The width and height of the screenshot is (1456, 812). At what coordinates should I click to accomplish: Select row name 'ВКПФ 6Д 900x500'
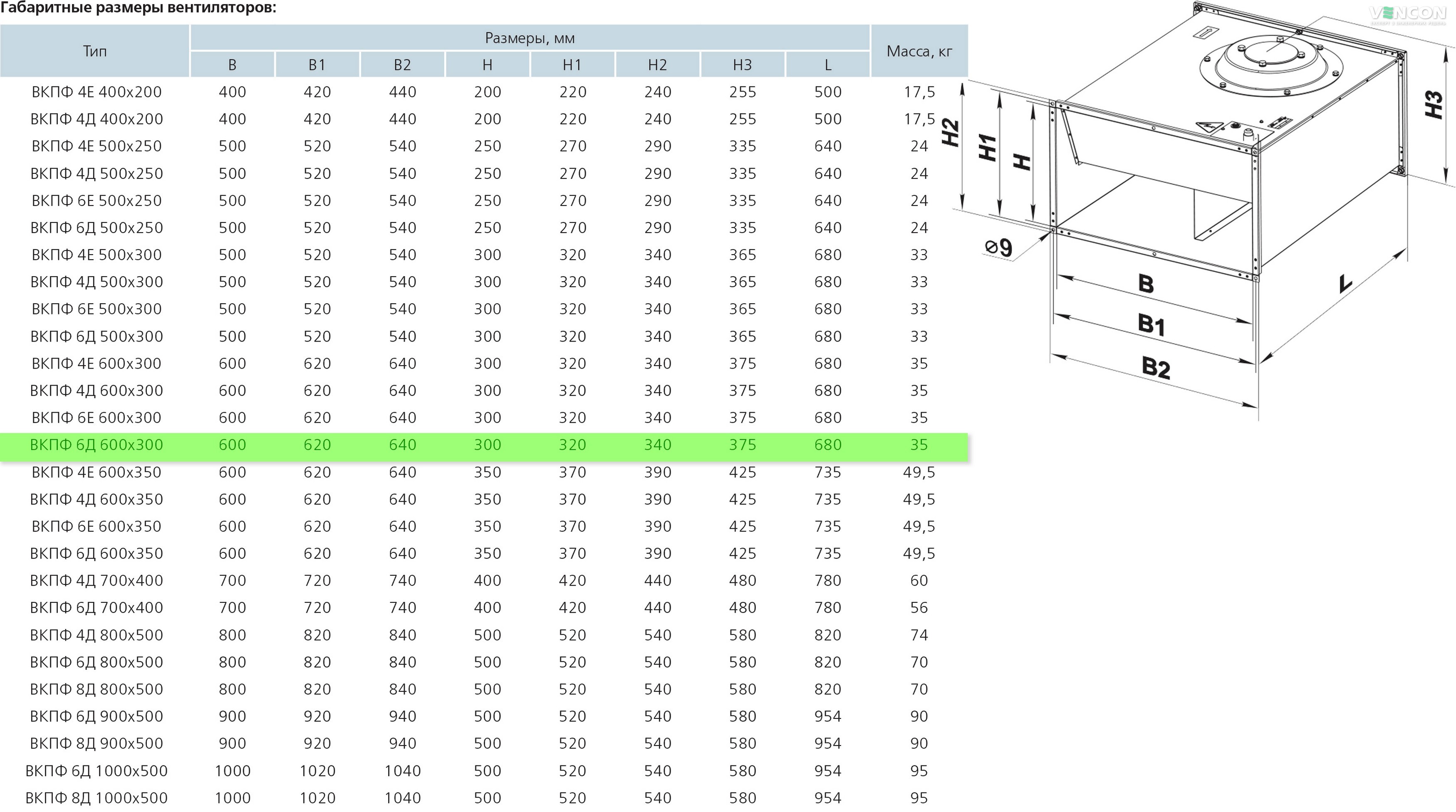[96, 716]
